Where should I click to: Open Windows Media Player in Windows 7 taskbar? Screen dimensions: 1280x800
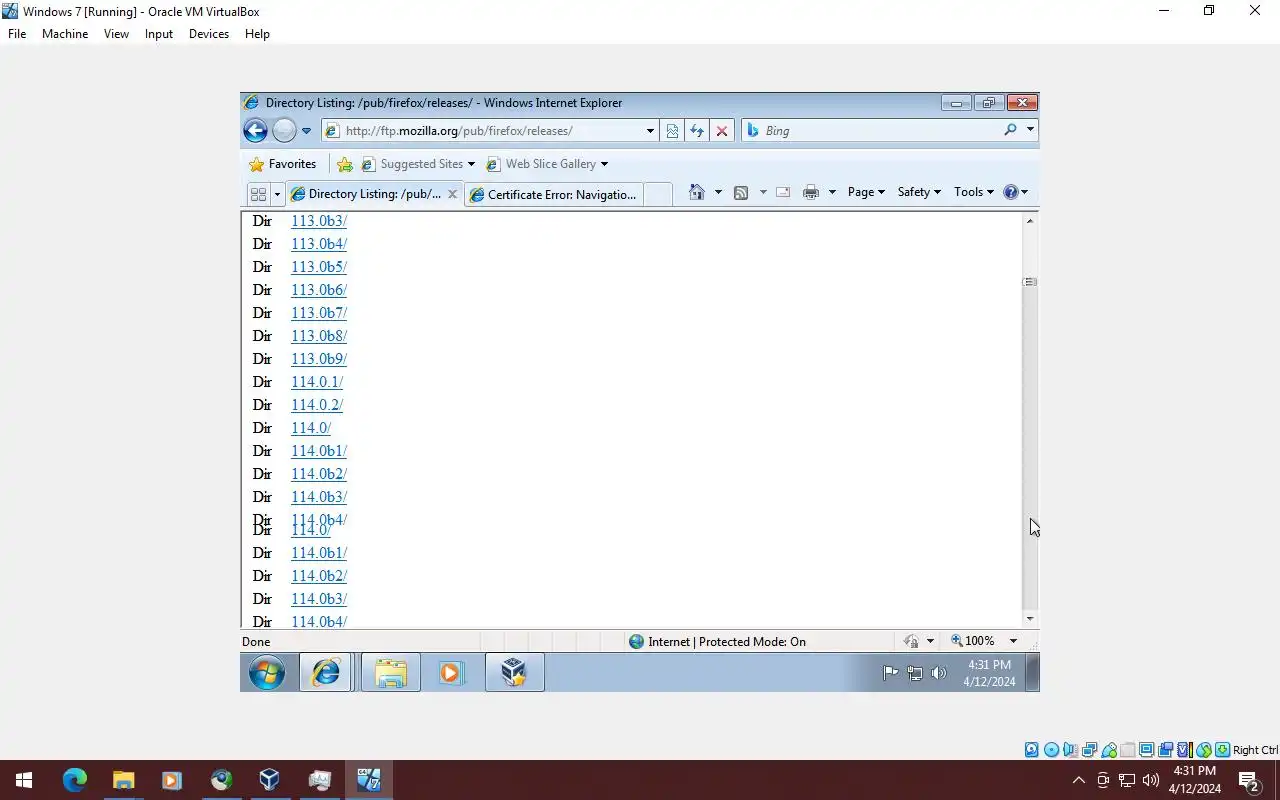point(451,673)
